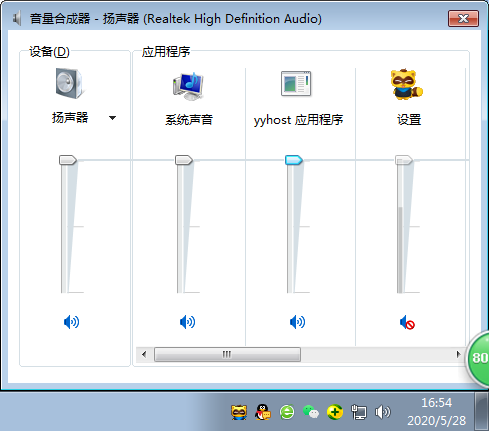Open the 360 Security green plus tray icon
The height and width of the screenshot is (431, 489).
335,412
